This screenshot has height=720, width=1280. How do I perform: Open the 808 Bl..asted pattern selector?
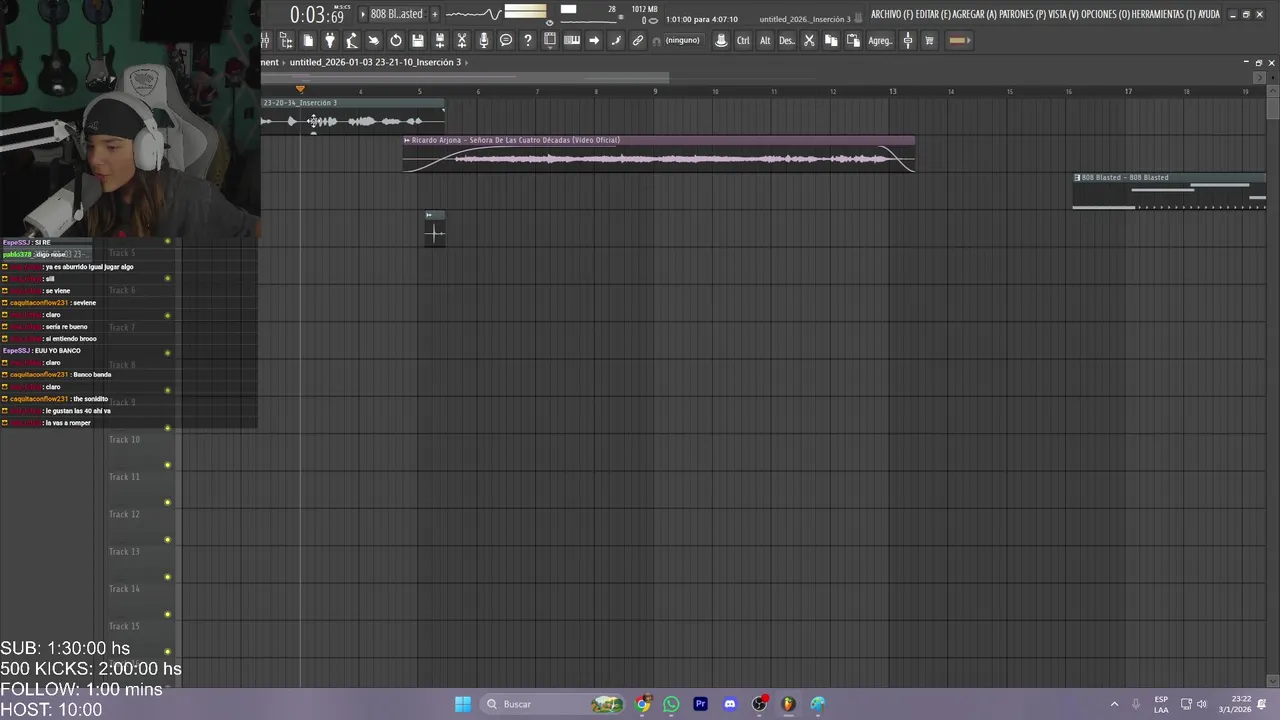[397, 14]
